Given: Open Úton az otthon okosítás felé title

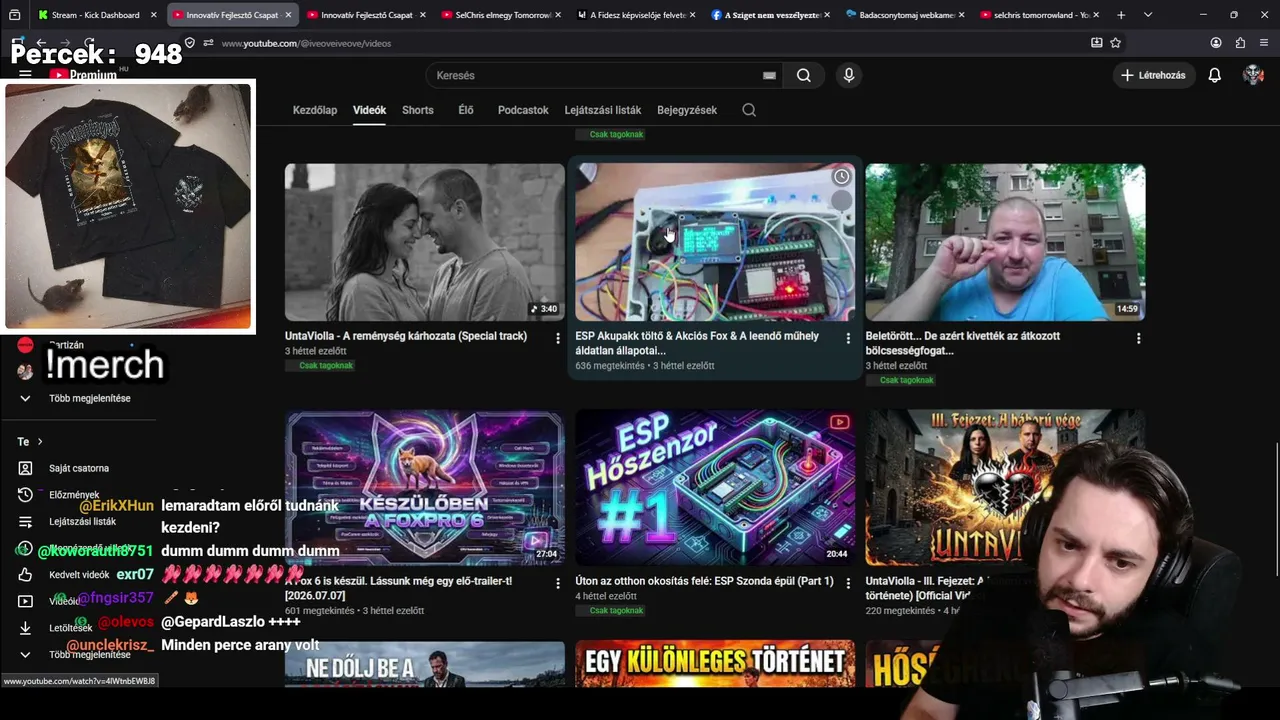Looking at the screenshot, I should point(704,581).
